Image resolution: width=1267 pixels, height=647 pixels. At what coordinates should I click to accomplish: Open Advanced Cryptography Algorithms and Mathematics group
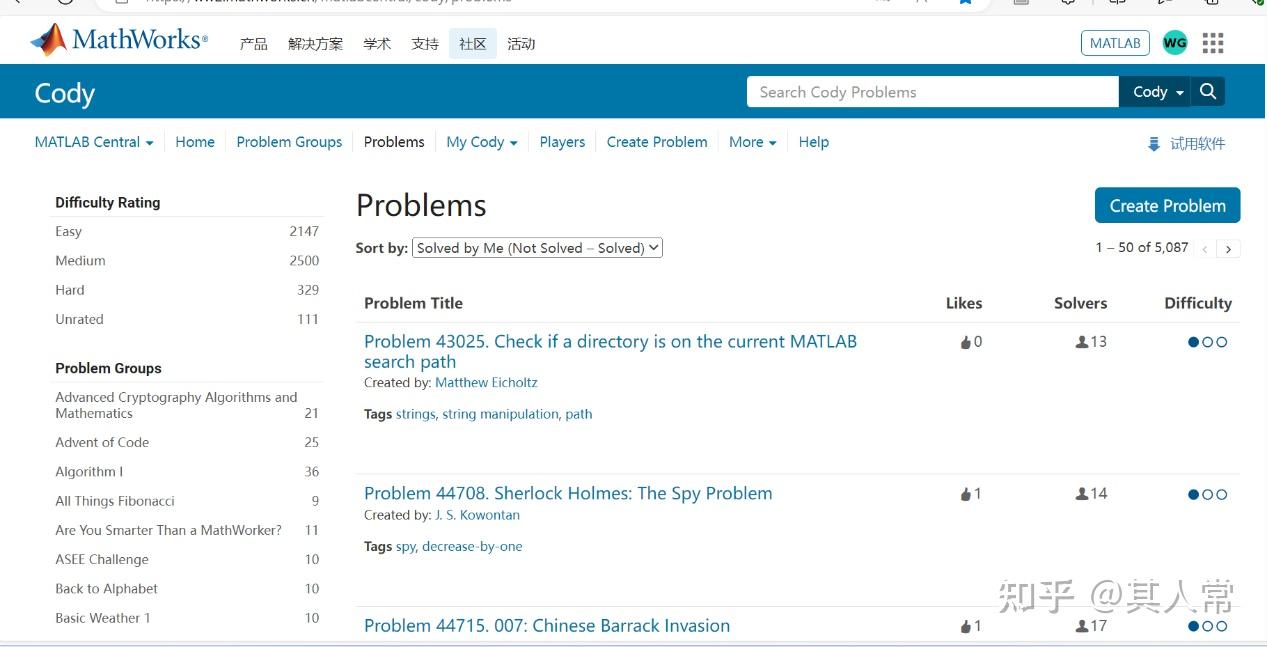(176, 405)
